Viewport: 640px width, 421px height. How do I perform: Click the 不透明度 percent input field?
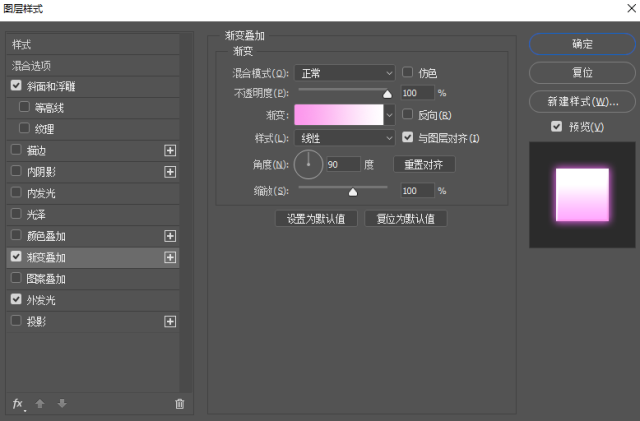pyautogui.click(x=418, y=93)
